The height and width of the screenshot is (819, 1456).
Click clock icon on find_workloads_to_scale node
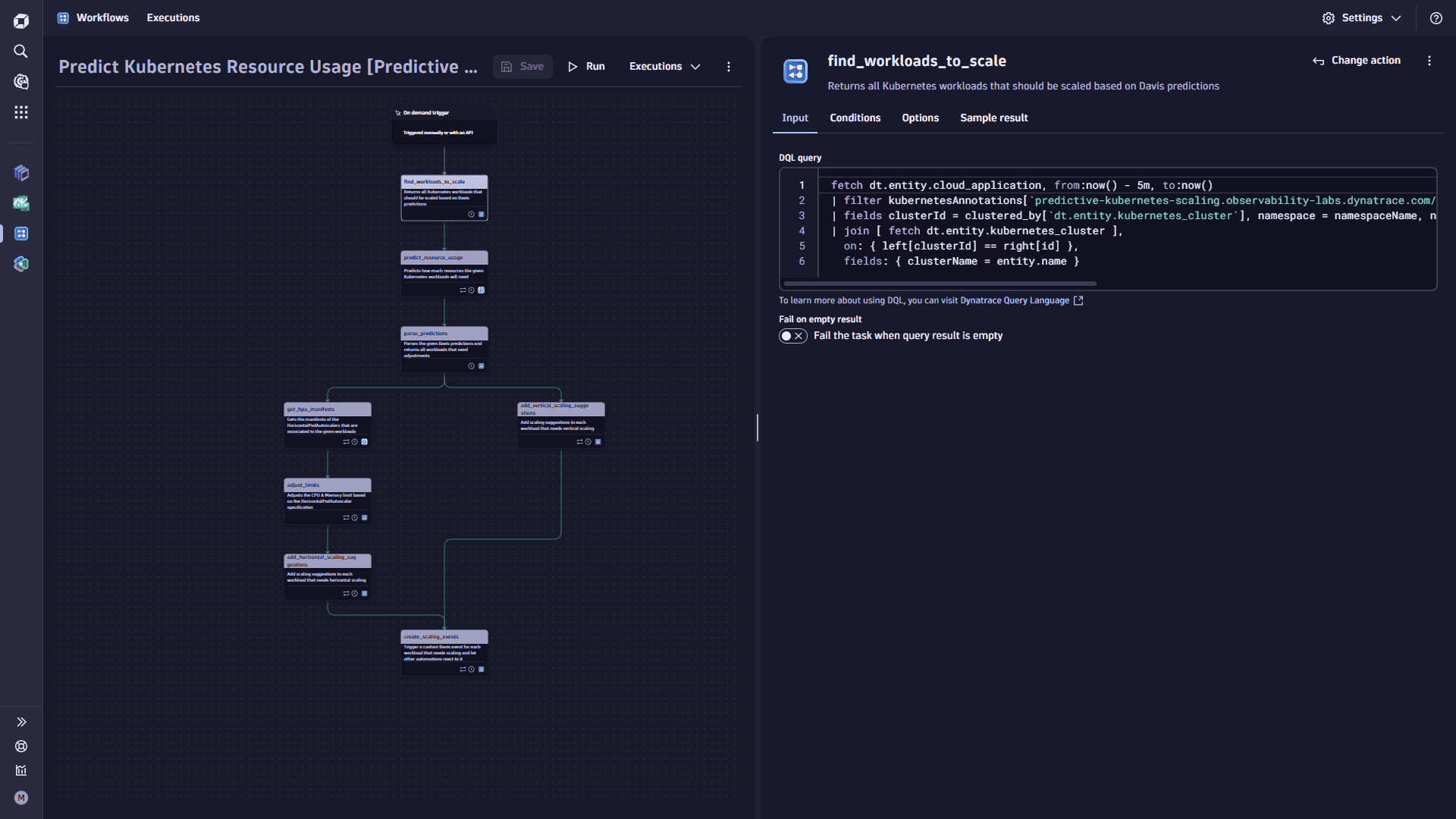pyautogui.click(x=471, y=215)
